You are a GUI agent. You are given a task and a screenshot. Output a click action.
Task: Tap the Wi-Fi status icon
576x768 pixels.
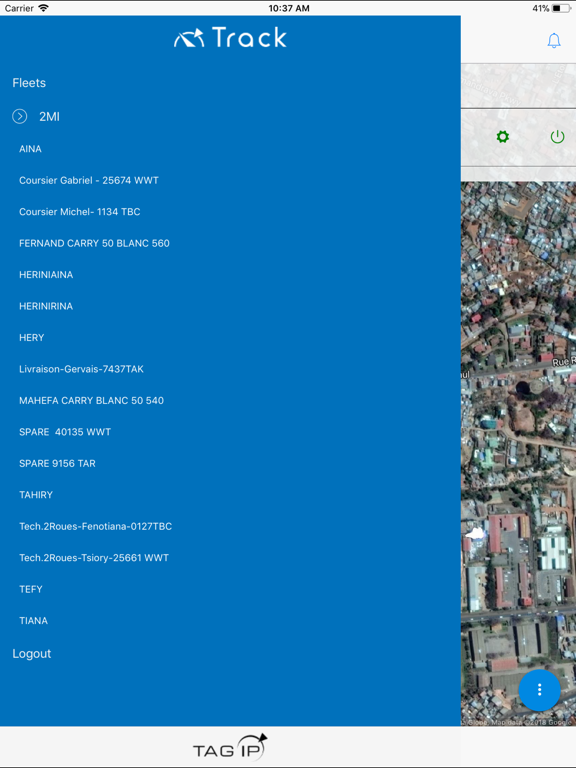coord(44,8)
